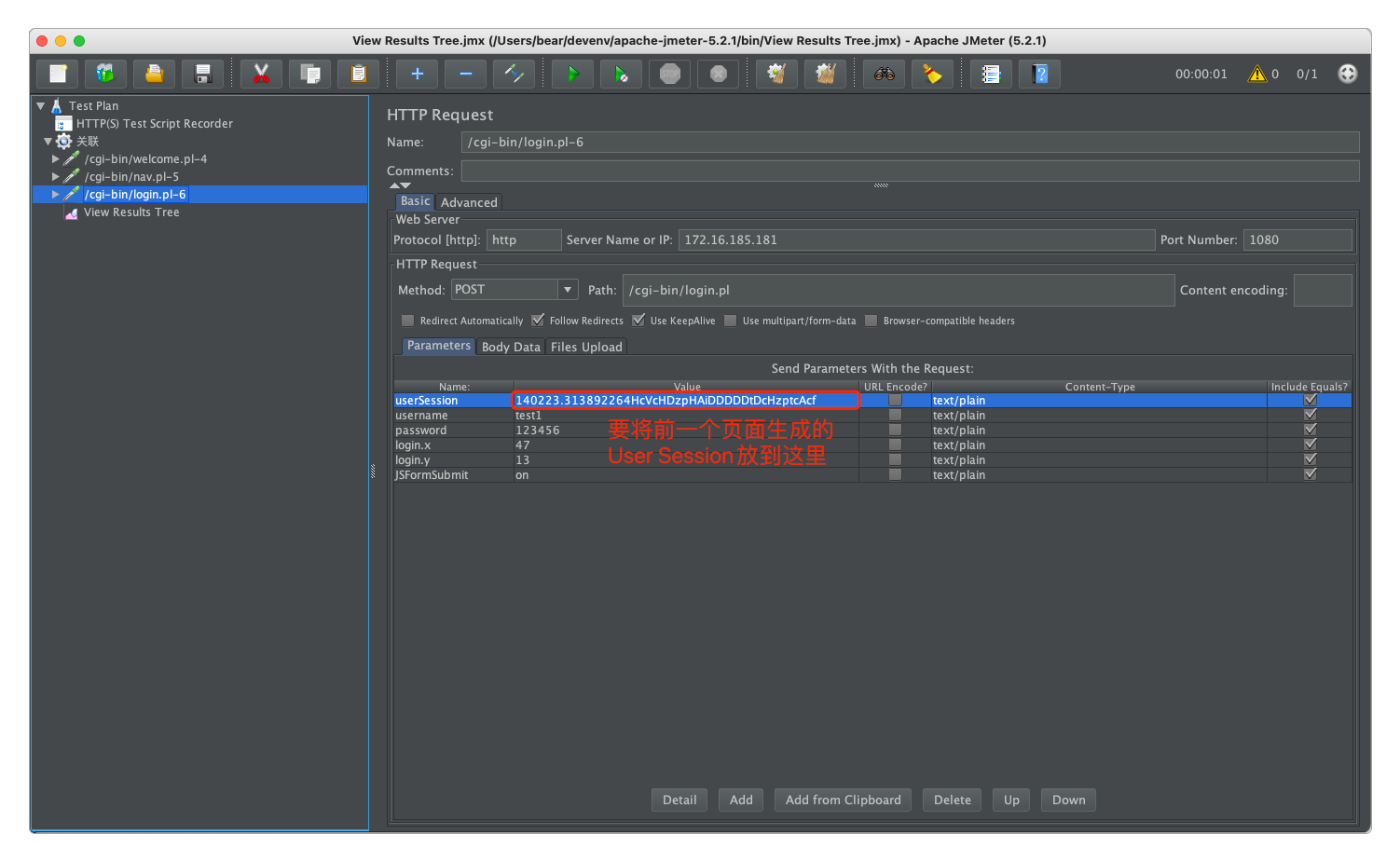Collapse comments area with up arrow
Viewport: 1400px width, 862px height.
[x=394, y=186]
